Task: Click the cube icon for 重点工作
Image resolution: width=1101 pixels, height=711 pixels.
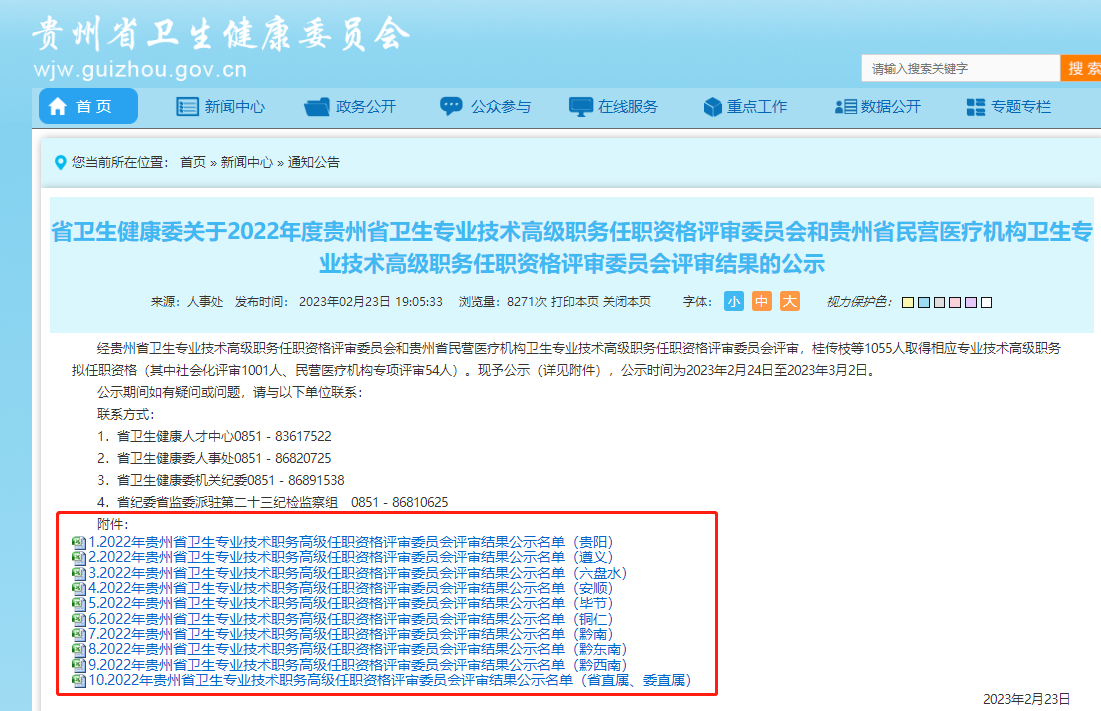Action: [x=712, y=106]
